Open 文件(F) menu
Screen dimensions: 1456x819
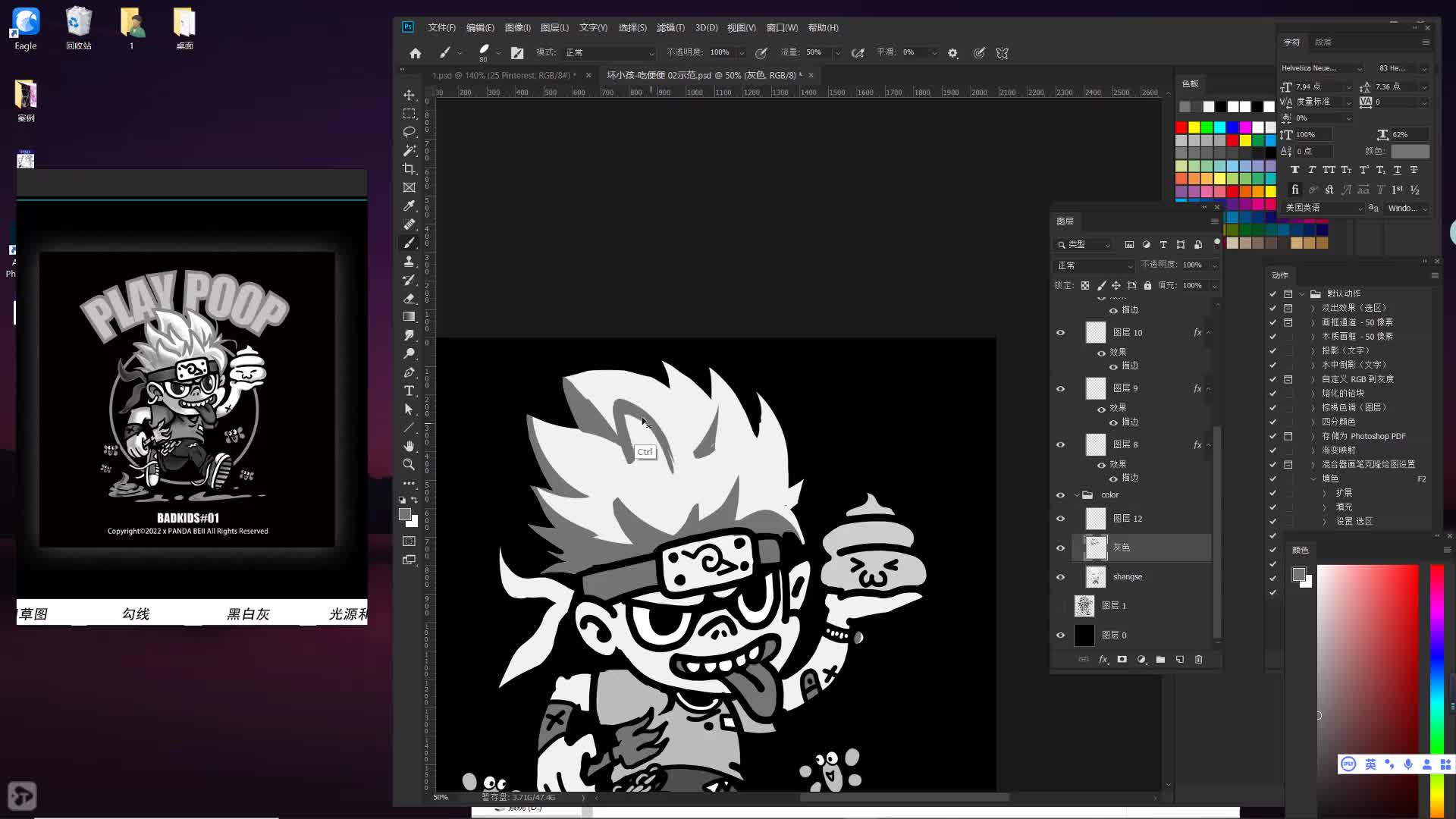click(x=441, y=27)
